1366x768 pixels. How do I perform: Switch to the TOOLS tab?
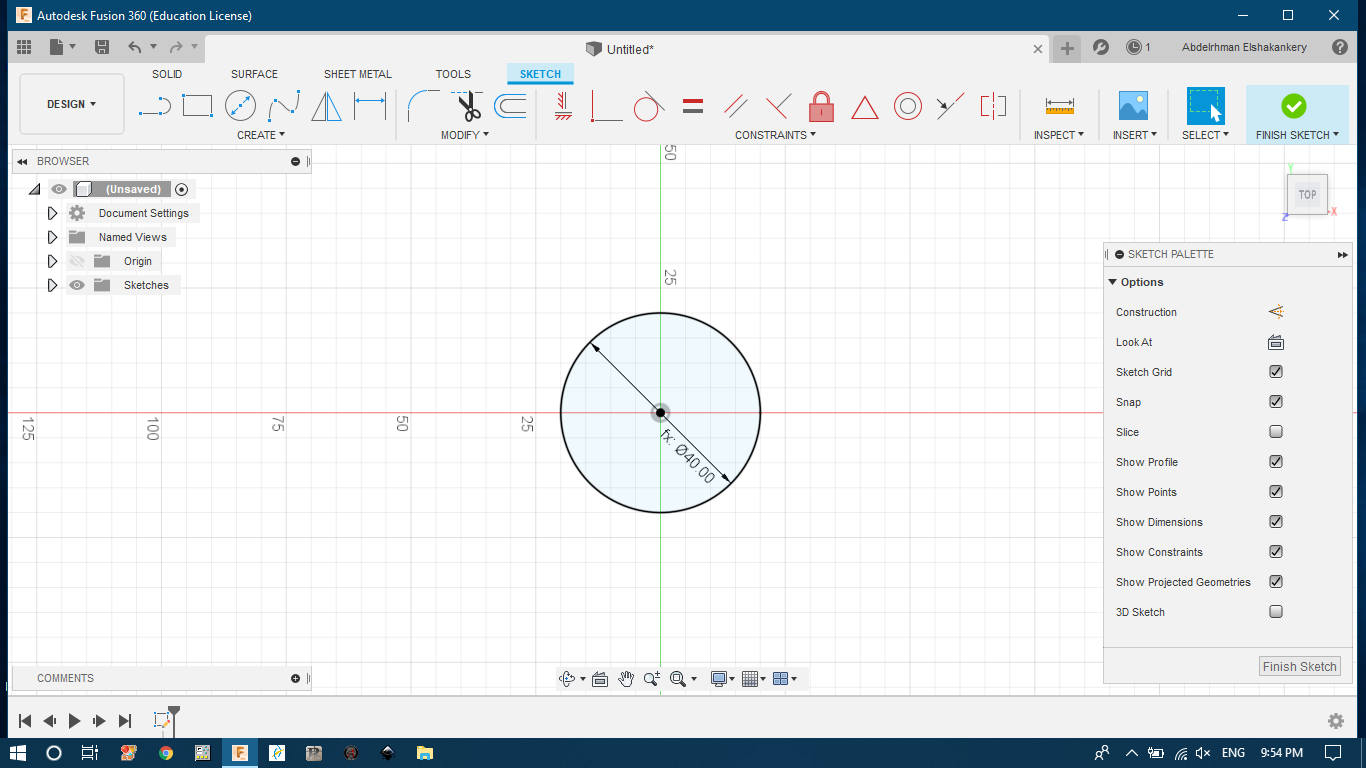coord(453,74)
